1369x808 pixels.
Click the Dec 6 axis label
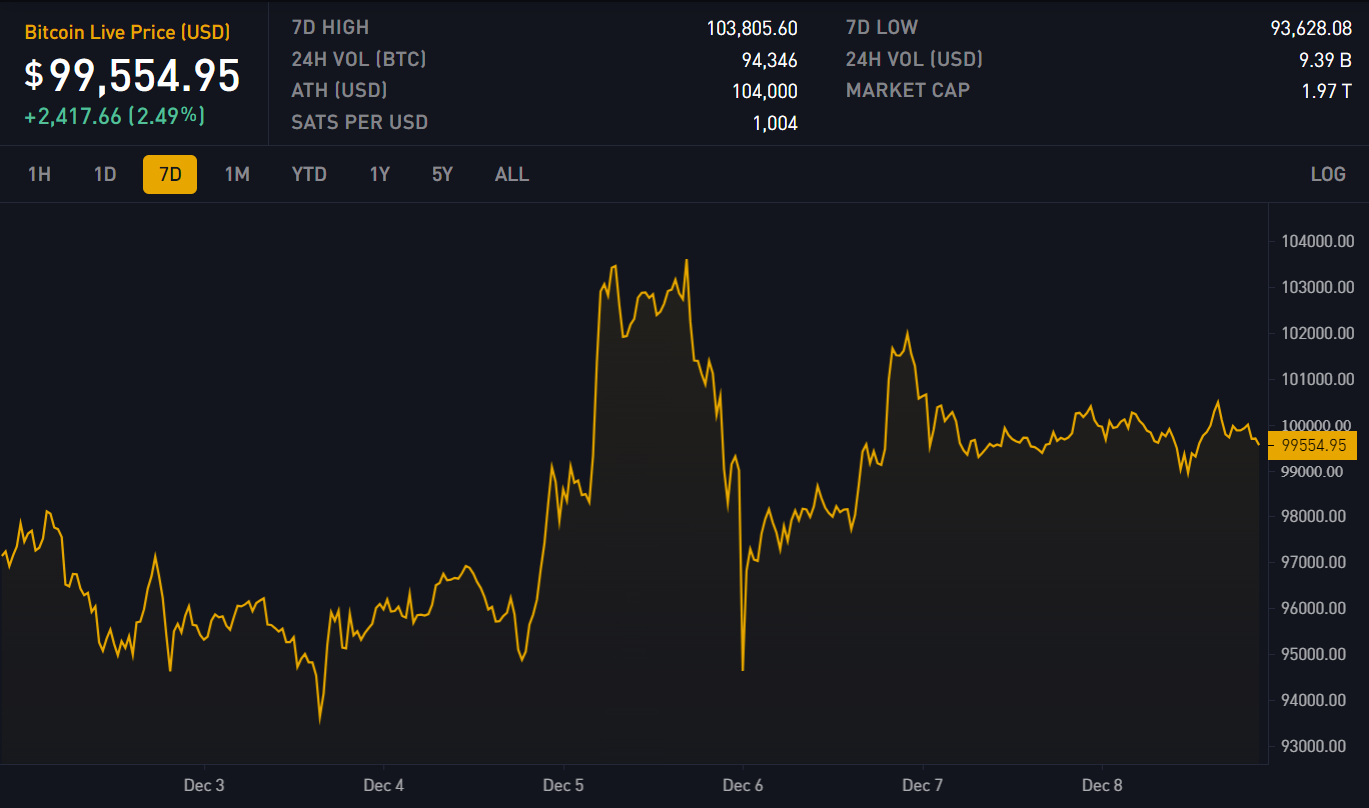click(x=743, y=785)
